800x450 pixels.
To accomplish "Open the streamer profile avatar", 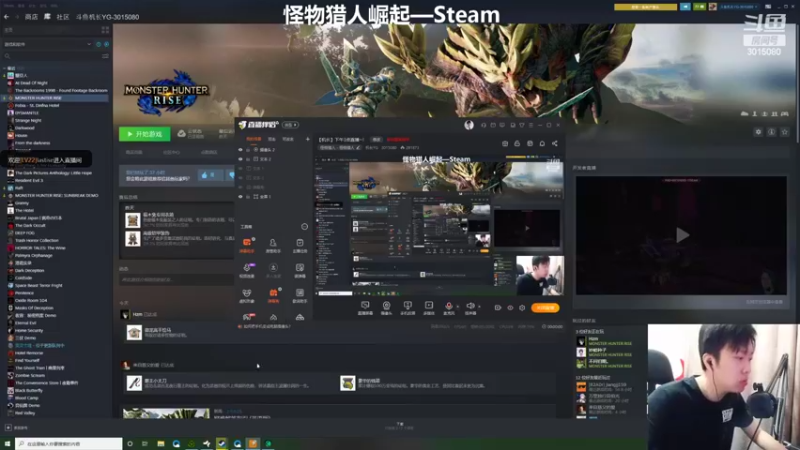I will (469, 125).
